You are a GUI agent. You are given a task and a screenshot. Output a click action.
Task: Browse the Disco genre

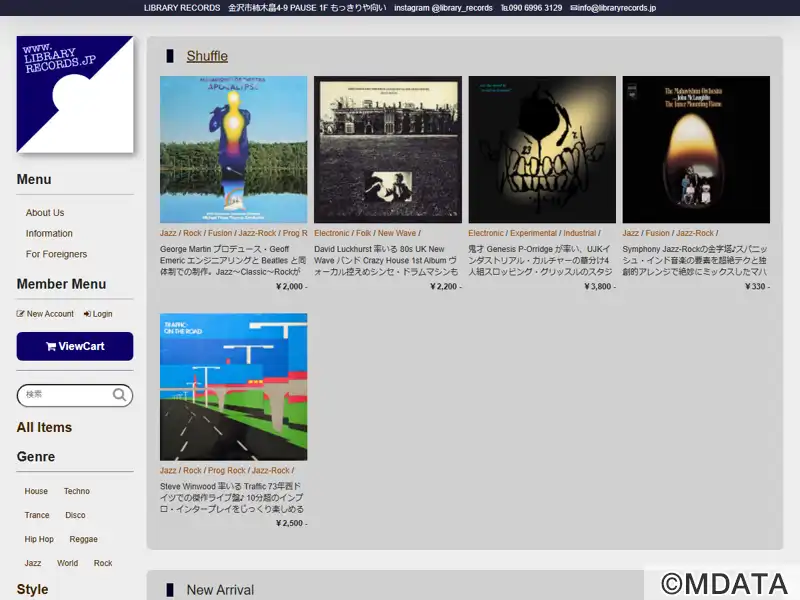pos(75,515)
